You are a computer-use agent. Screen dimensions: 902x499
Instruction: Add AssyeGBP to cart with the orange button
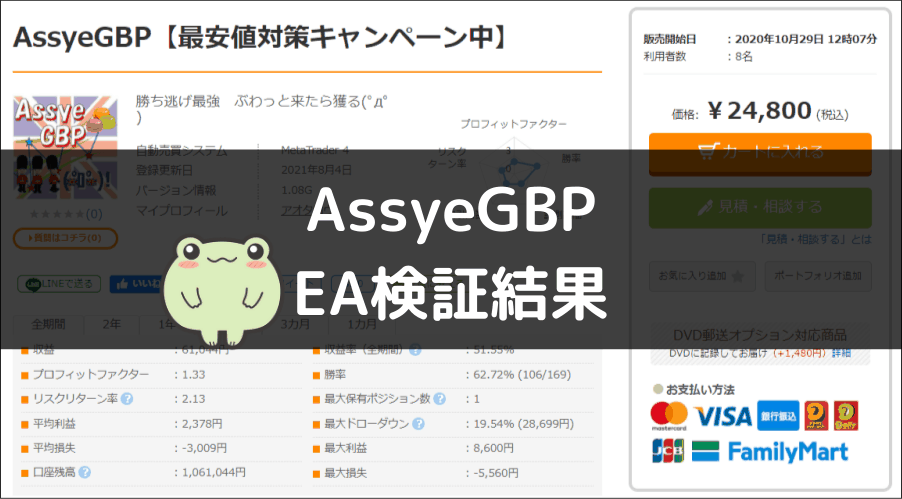[x=760, y=154]
